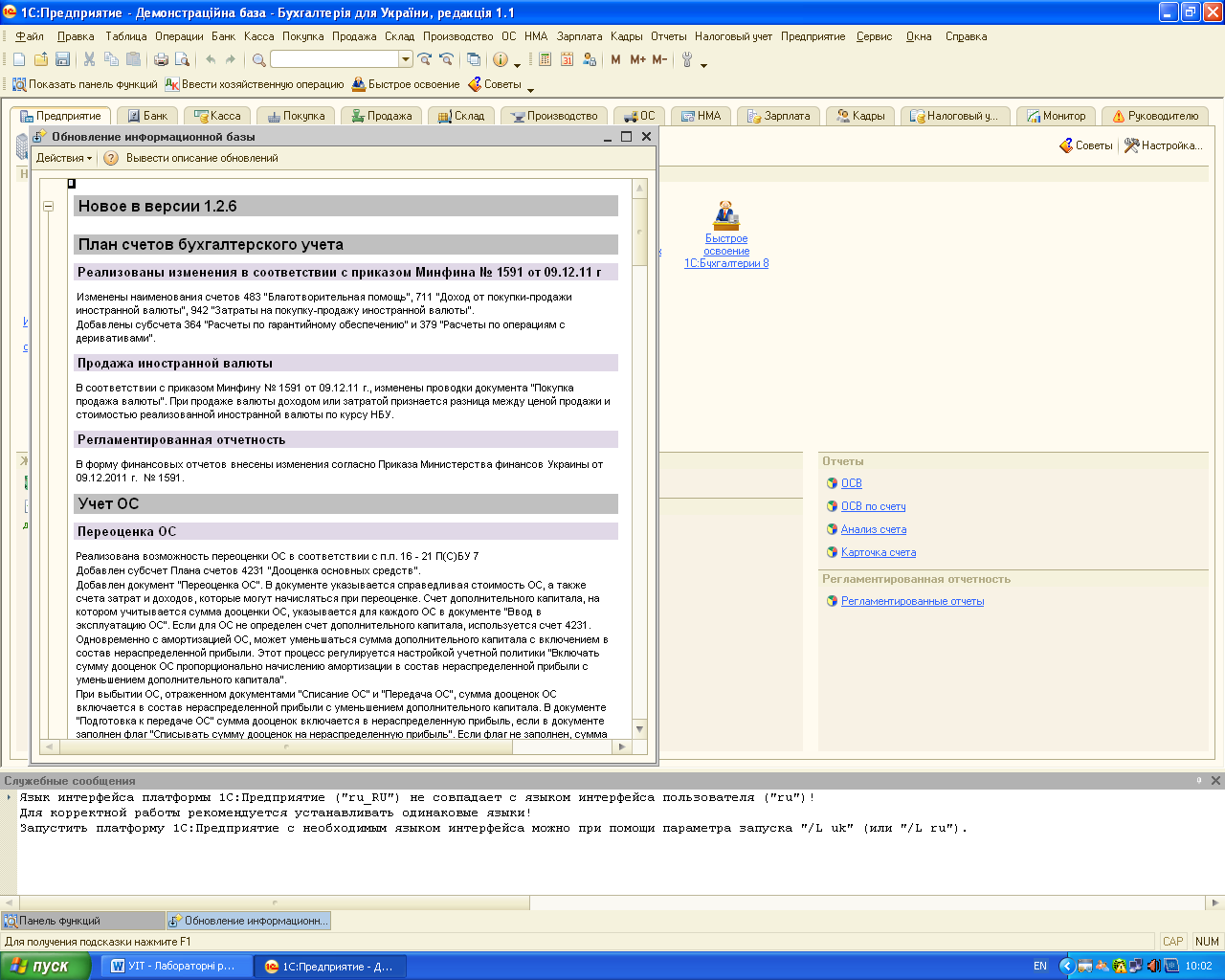Click the M+ memory add button

[637, 59]
